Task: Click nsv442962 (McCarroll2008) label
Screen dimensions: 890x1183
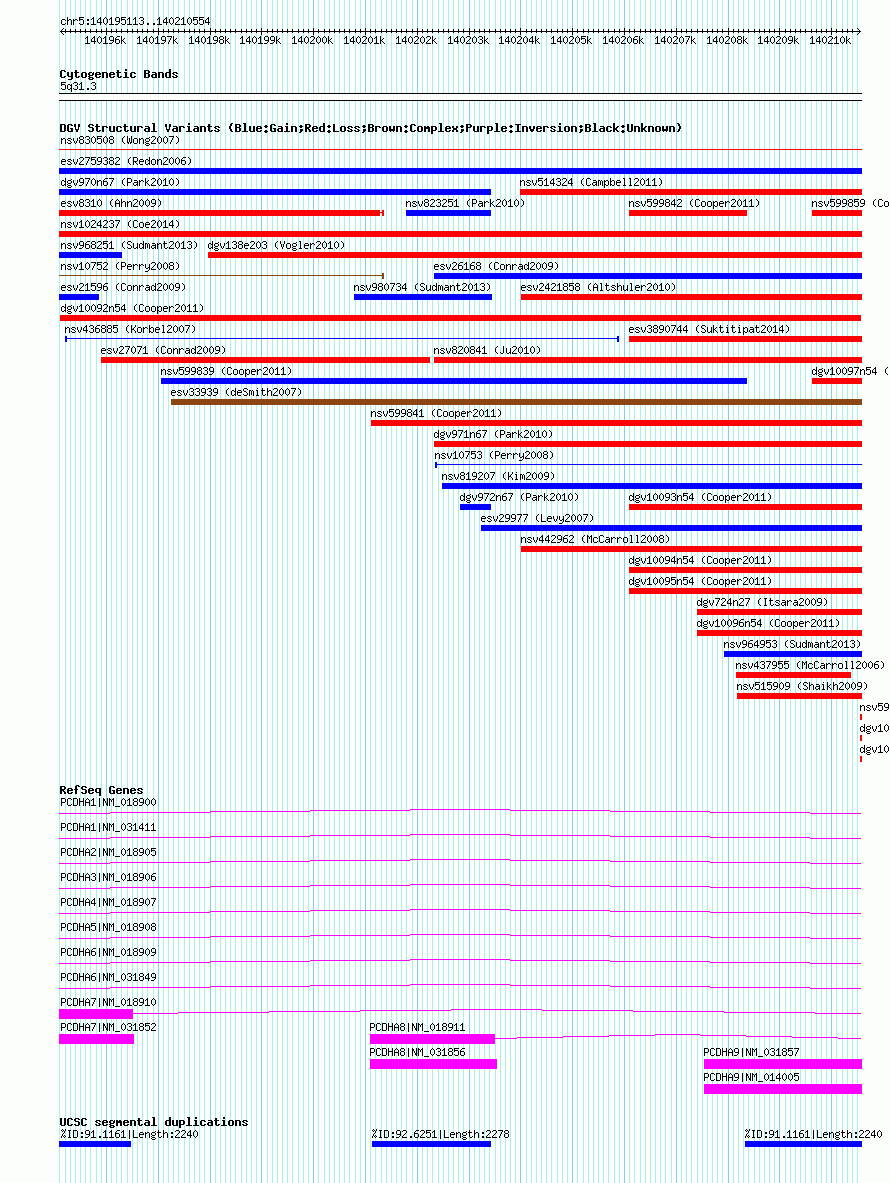Action: 595,540
